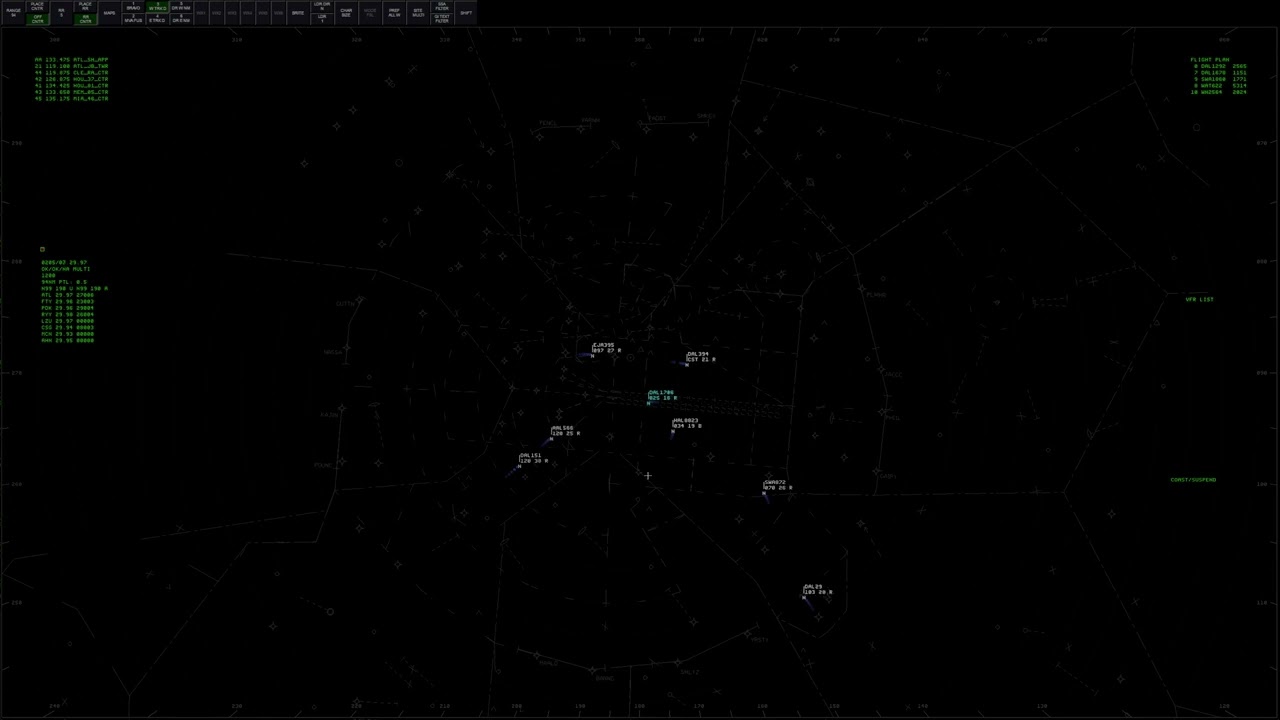Select the EJA395 aircraft data block
This screenshot has height=720, width=1280.
click(x=606, y=348)
